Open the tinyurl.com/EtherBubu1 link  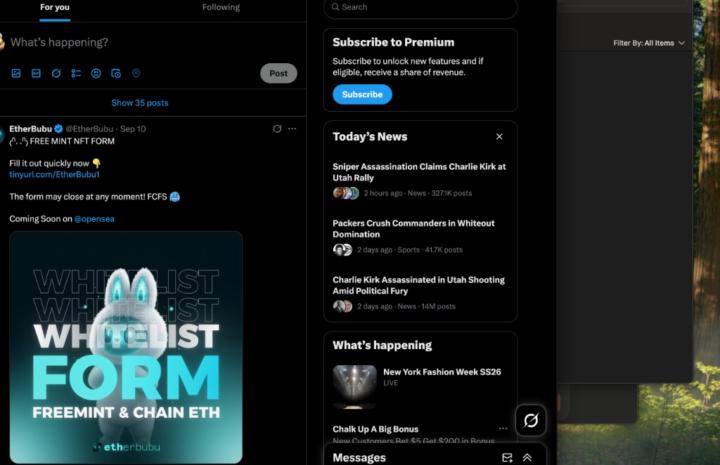tap(54, 174)
